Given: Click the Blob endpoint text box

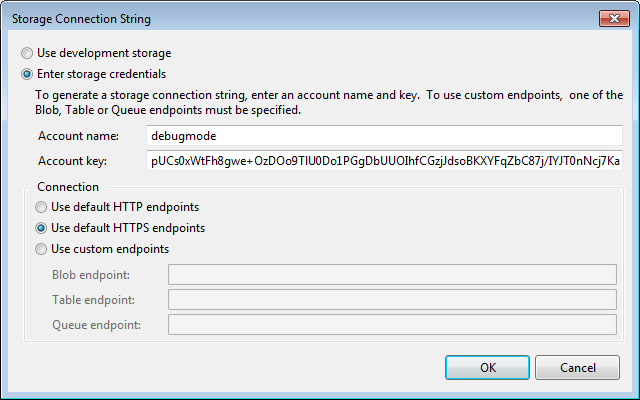Looking at the screenshot, I should pos(392,275).
